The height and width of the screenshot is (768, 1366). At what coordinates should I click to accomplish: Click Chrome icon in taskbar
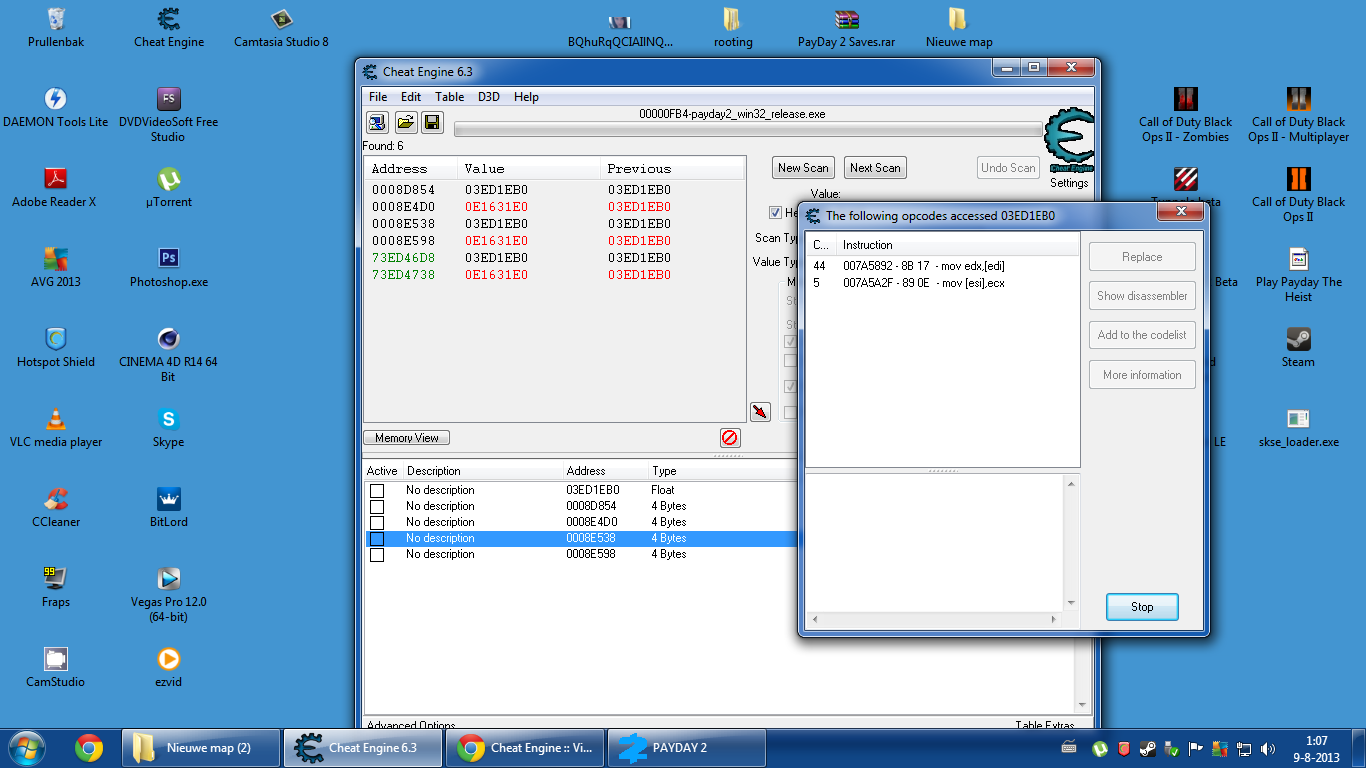[89, 748]
